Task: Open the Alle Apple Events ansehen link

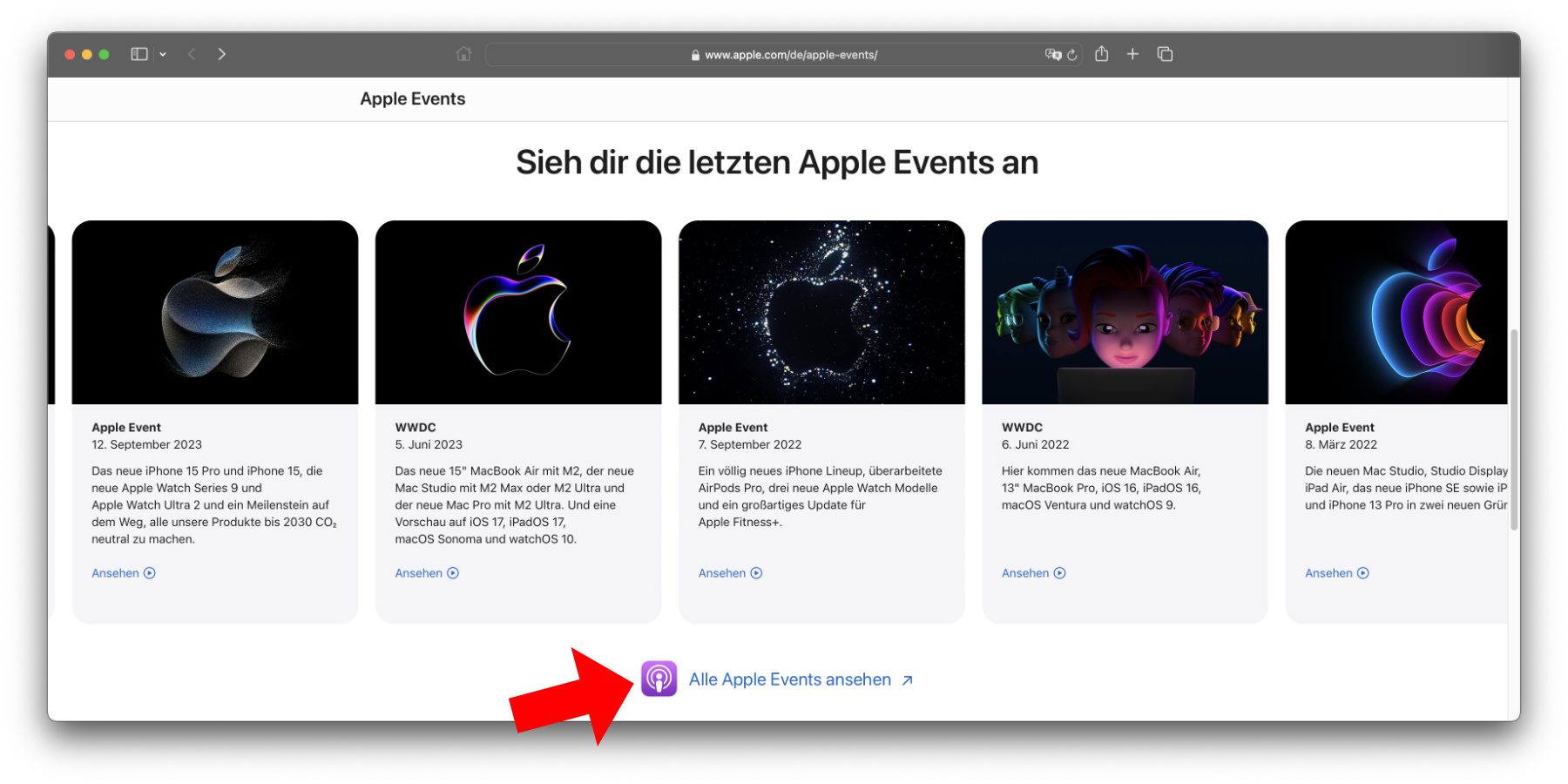Action: (x=790, y=679)
